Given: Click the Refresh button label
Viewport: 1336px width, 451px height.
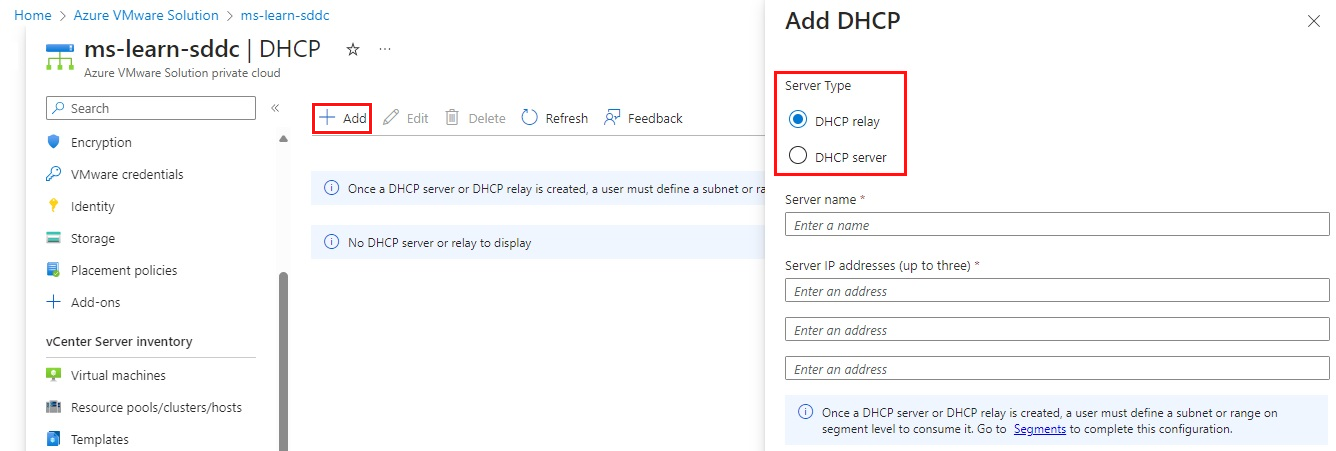Looking at the screenshot, I should coord(567,118).
